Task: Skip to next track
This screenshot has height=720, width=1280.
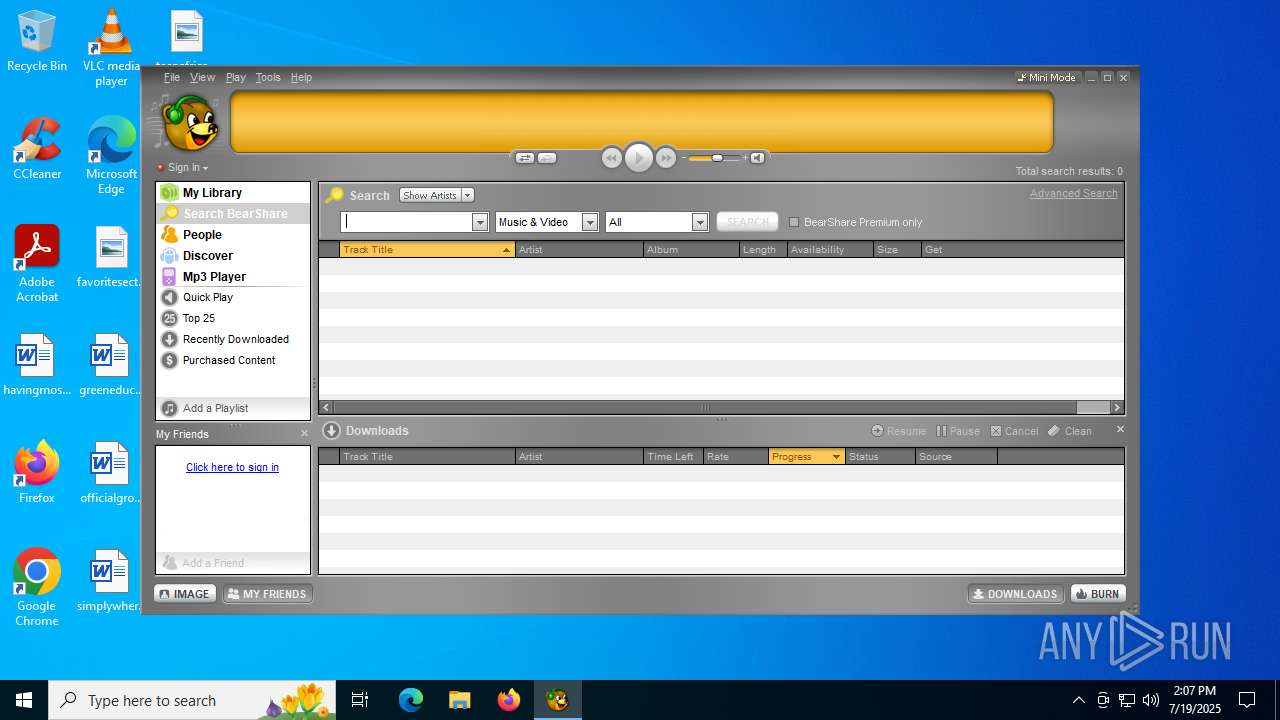Action: (665, 158)
